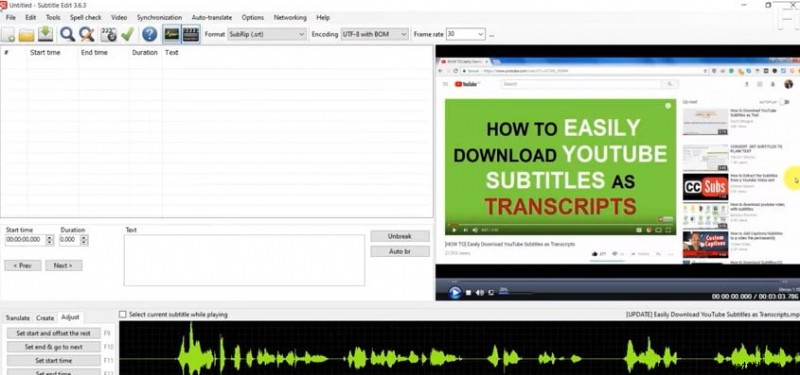Play the video with blue play button
The height and width of the screenshot is (375, 800).
pyautogui.click(x=454, y=292)
